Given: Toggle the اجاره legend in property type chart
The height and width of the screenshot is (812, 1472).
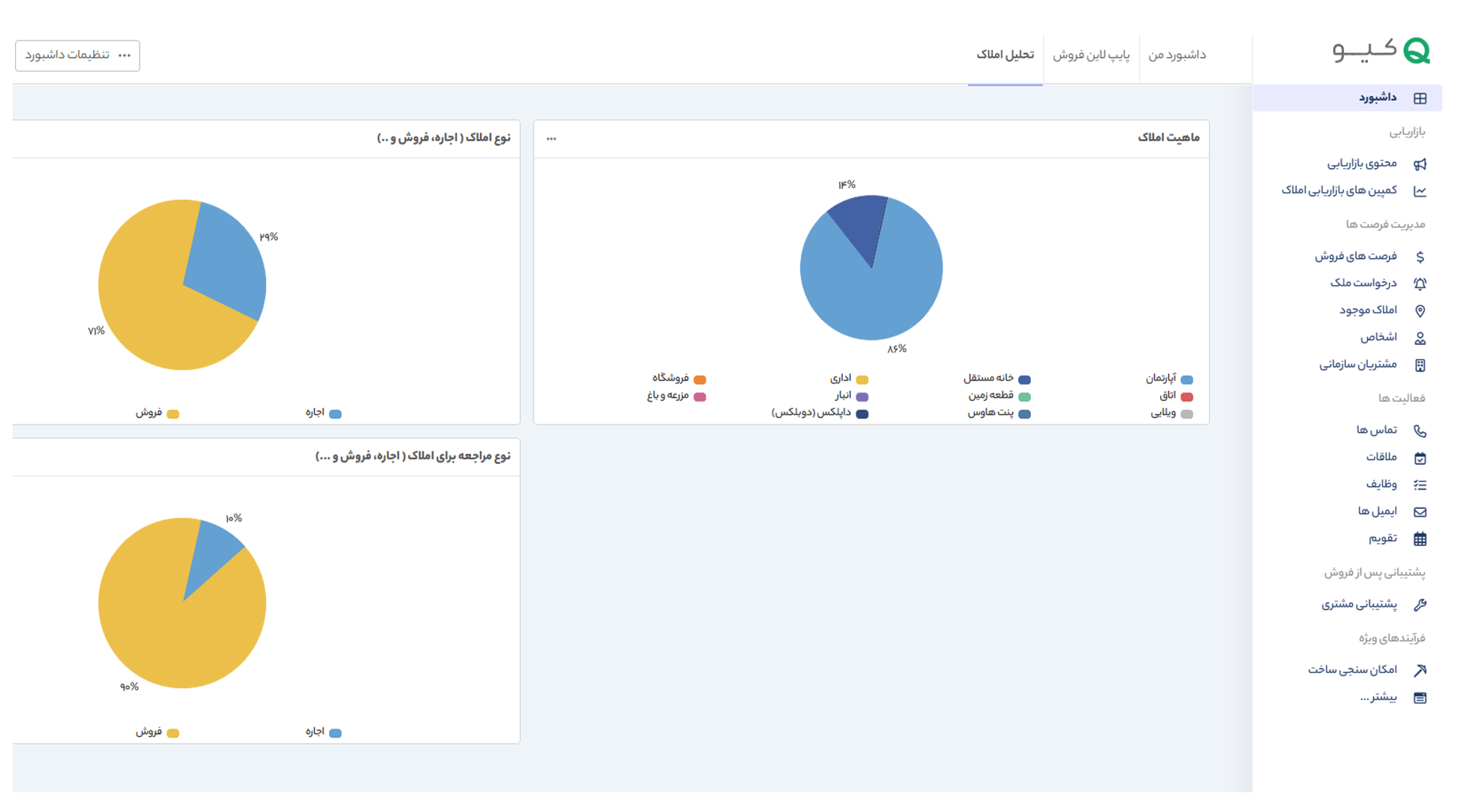Looking at the screenshot, I should click(x=324, y=413).
